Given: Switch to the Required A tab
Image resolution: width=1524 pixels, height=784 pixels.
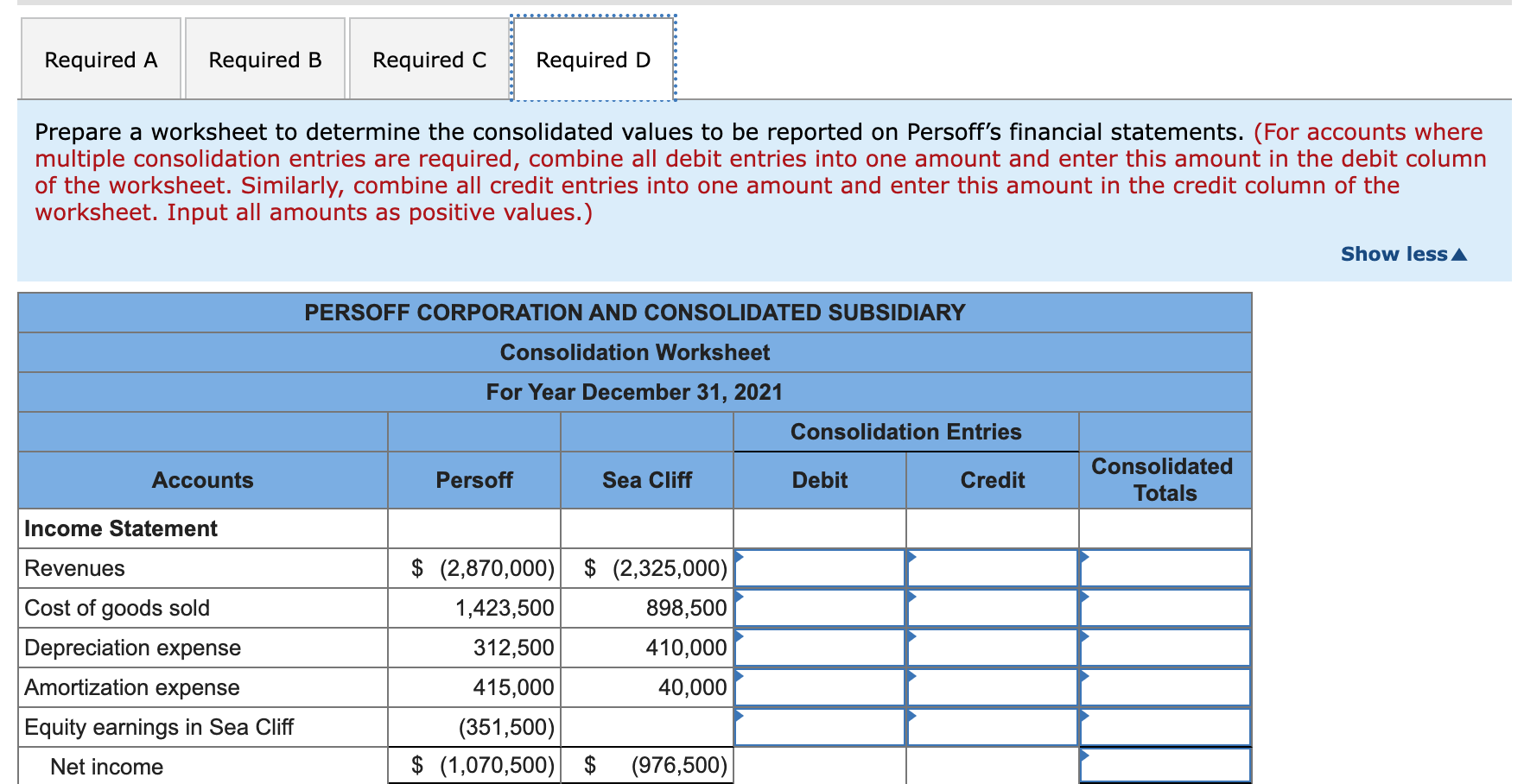Looking at the screenshot, I should (x=100, y=59).
